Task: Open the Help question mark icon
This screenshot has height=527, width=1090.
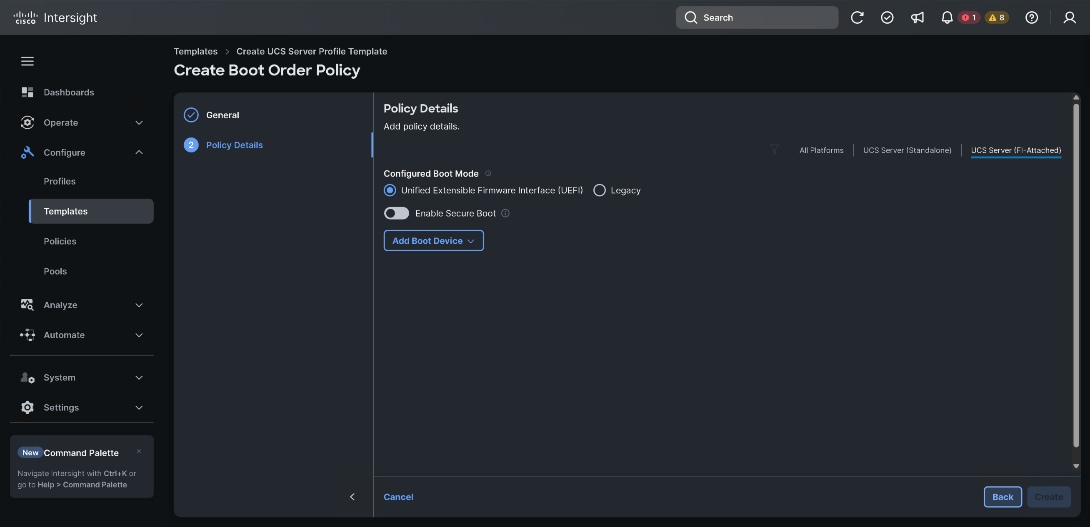Action: 1032,17
